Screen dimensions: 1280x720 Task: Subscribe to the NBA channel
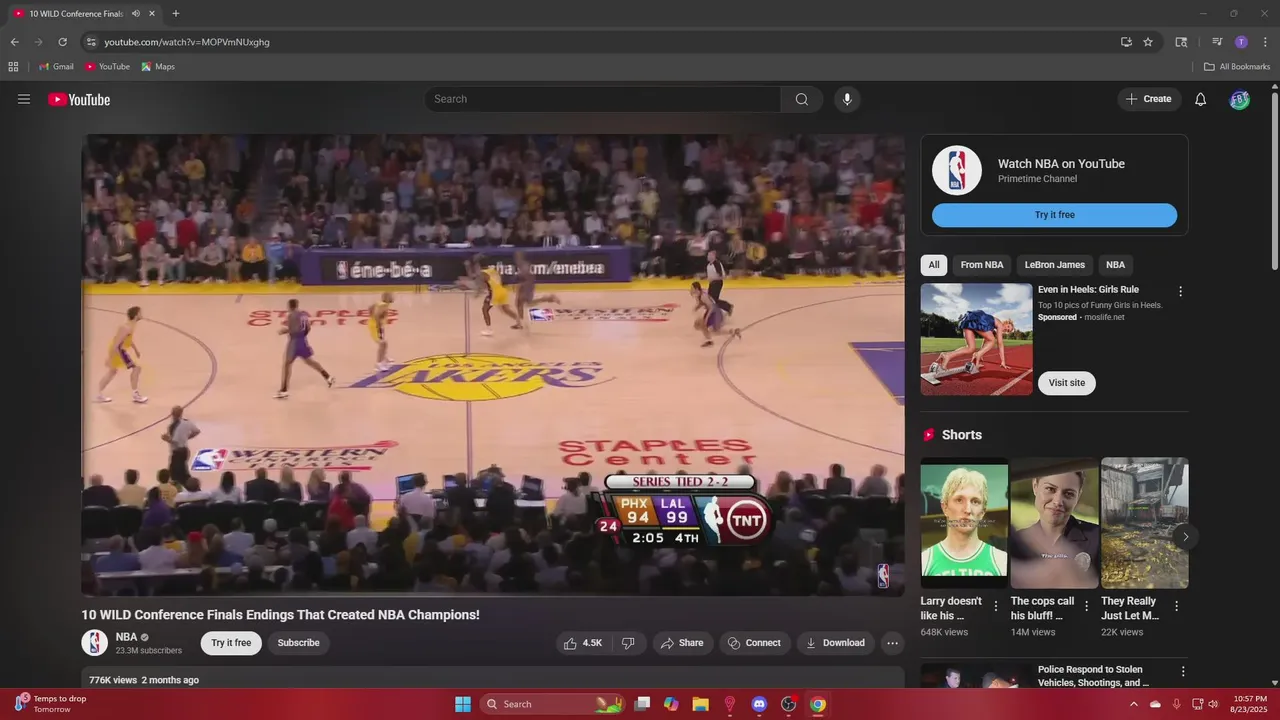click(x=299, y=643)
